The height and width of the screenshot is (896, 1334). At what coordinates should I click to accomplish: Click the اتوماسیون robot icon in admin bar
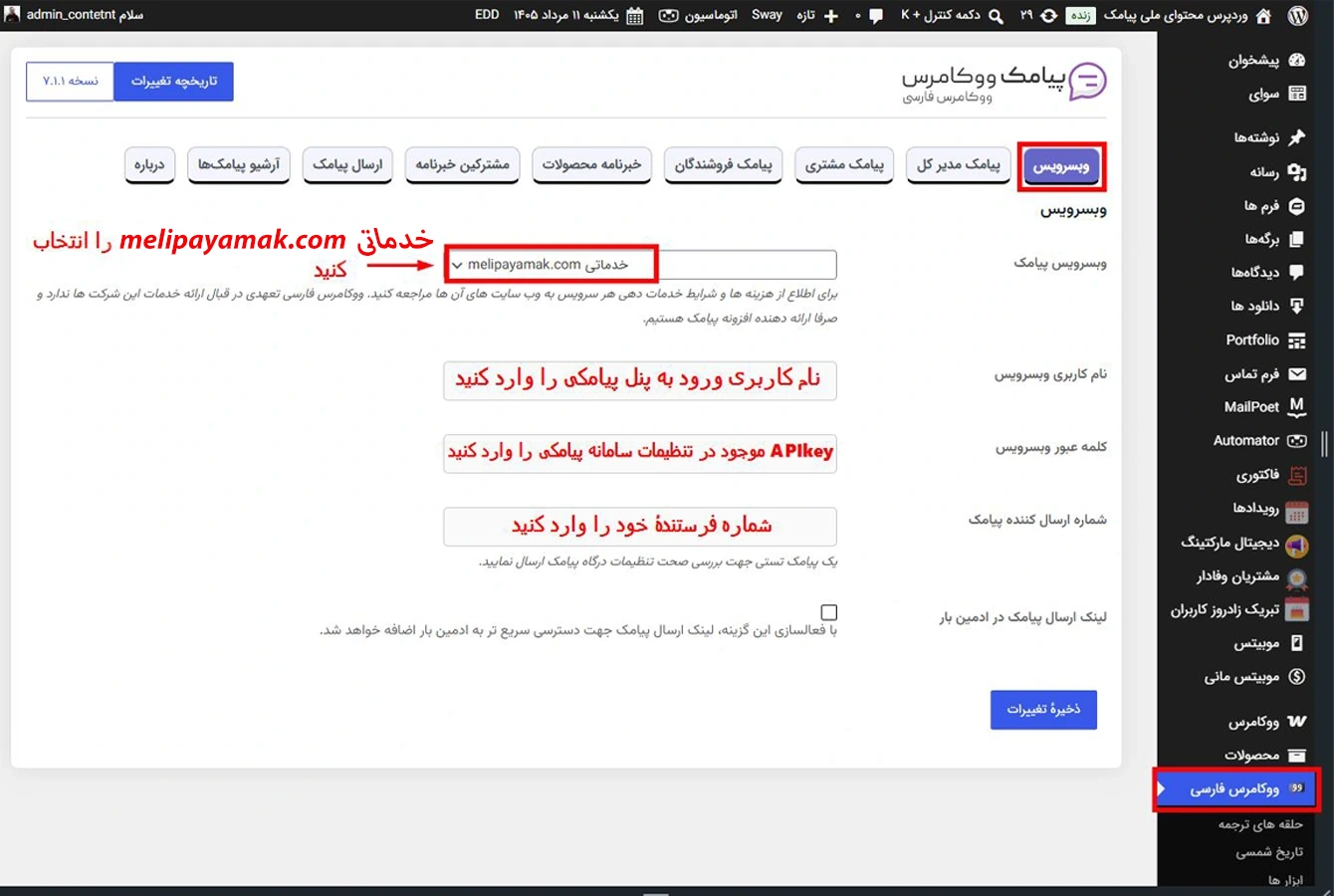[x=669, y=16]
